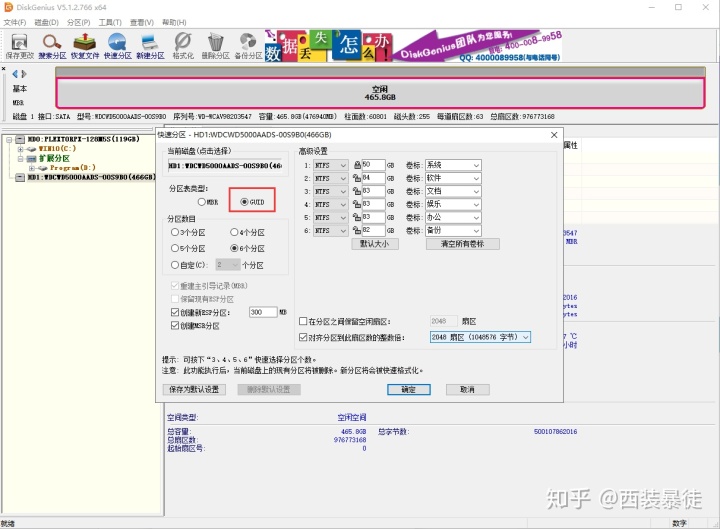Click the DiskGenius data recovery banner

coord(413,46)
